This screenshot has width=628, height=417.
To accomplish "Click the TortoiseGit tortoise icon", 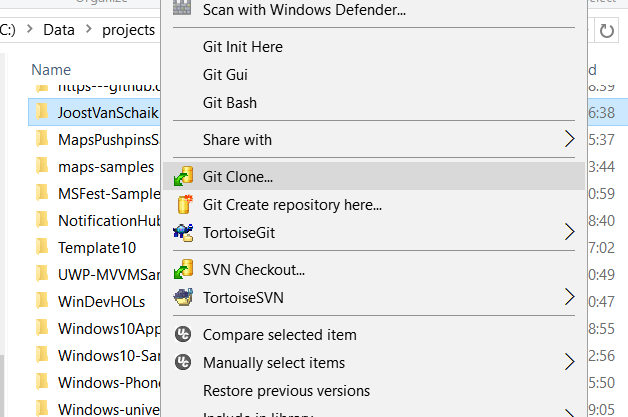I will click(183, 233).
